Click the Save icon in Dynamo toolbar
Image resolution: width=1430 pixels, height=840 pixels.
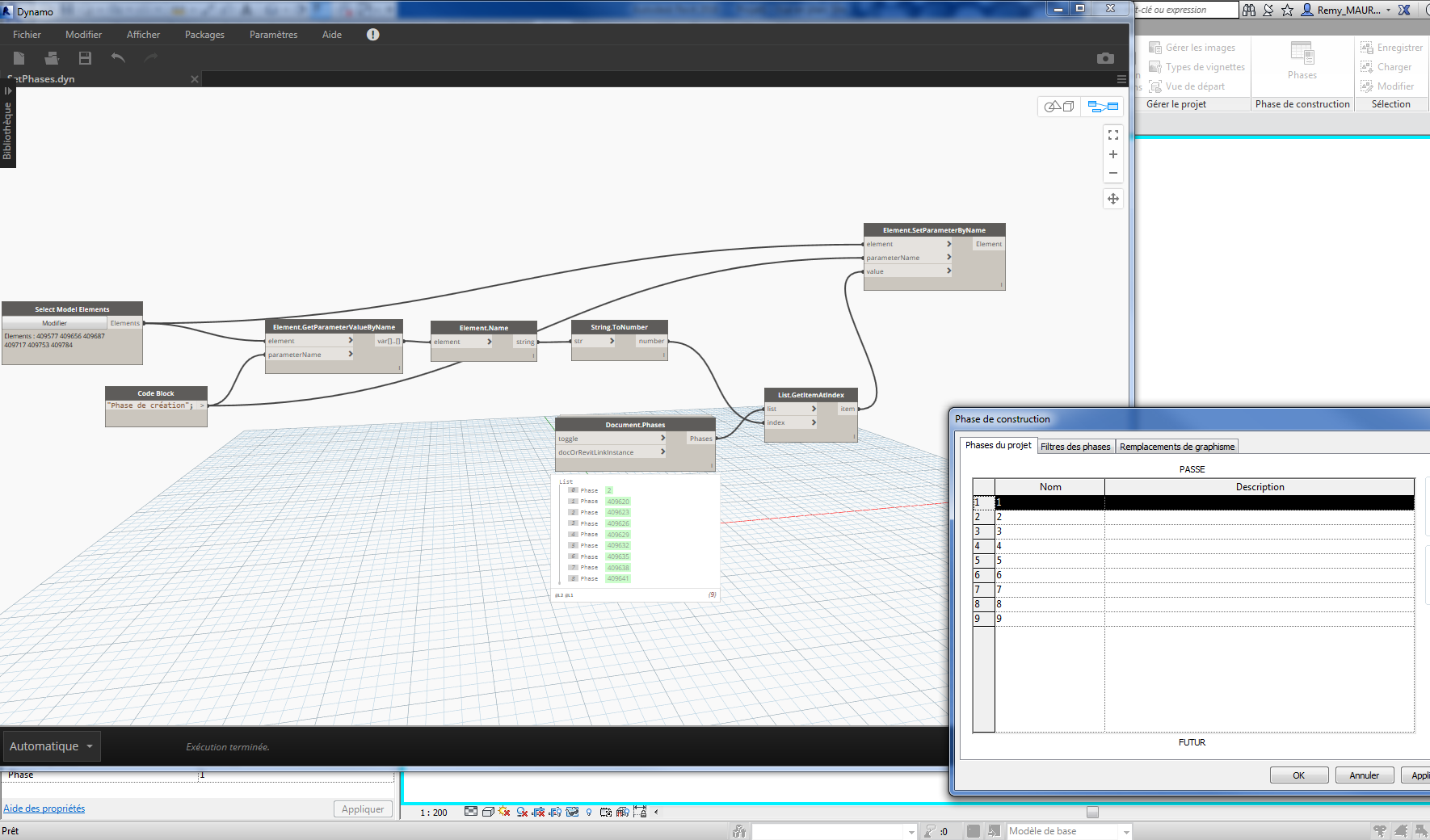(x=85, y=58)
